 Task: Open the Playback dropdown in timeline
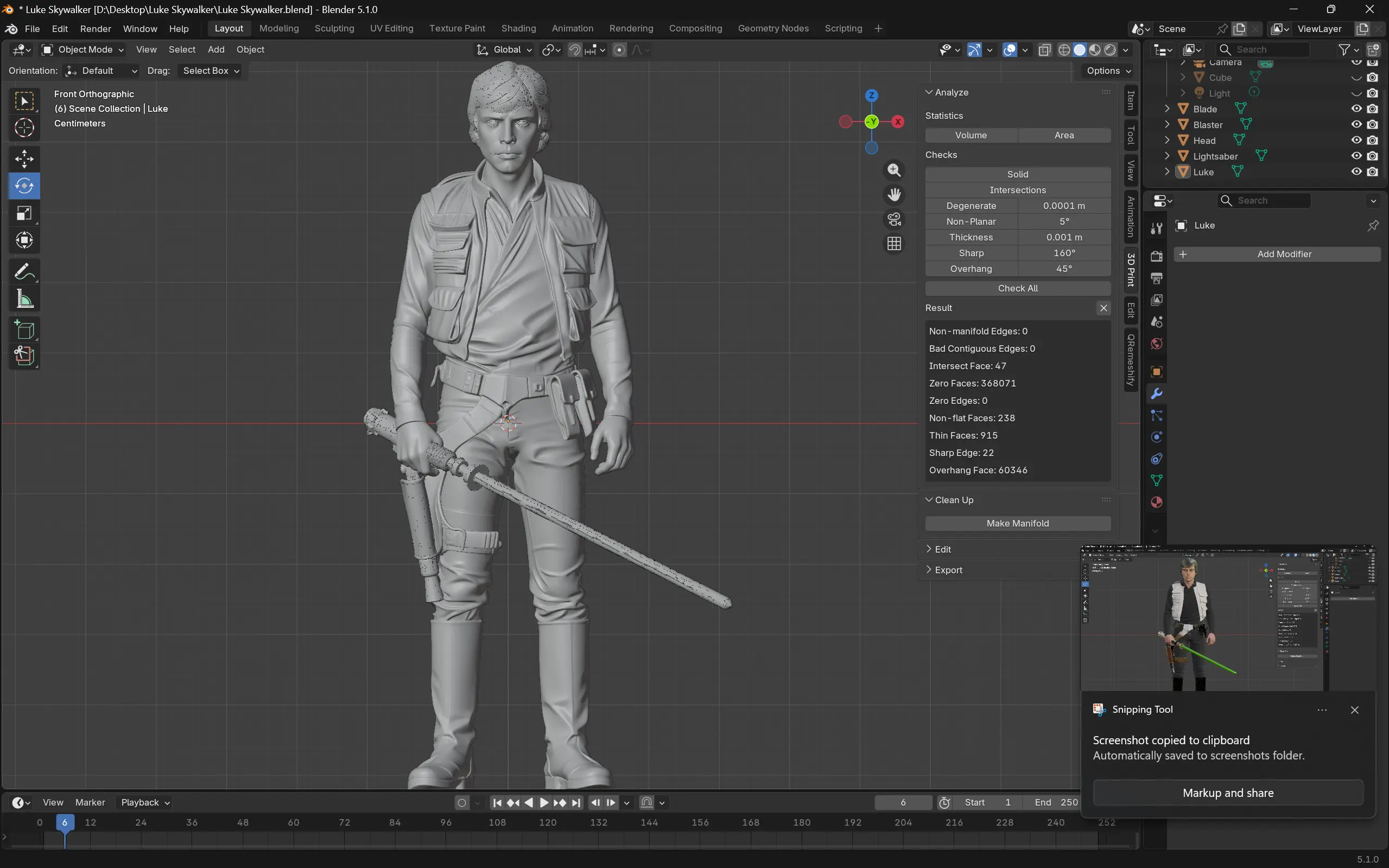[x=144, y=802]
